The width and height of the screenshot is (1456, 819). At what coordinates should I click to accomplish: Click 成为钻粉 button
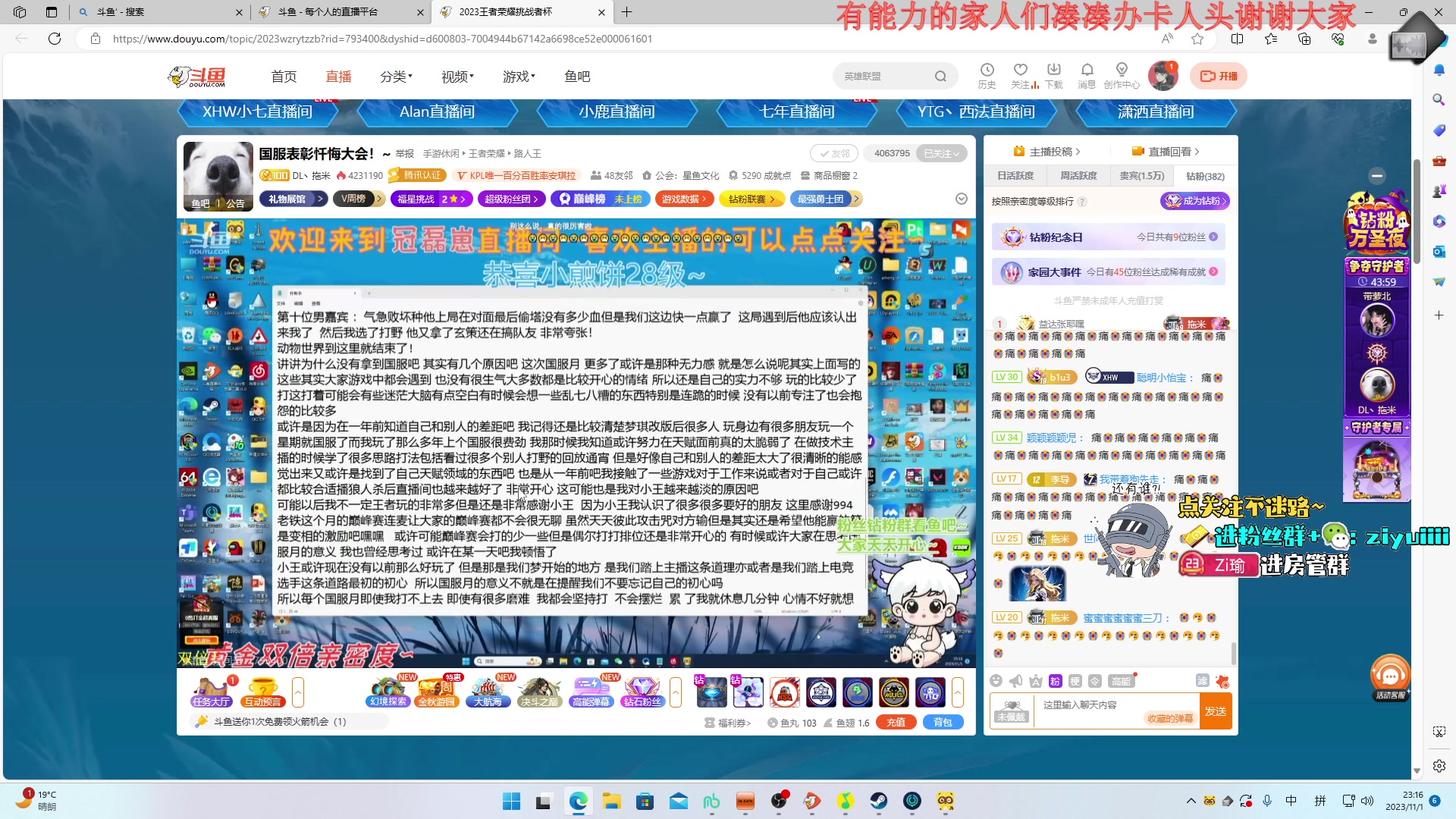(1194, 201)
